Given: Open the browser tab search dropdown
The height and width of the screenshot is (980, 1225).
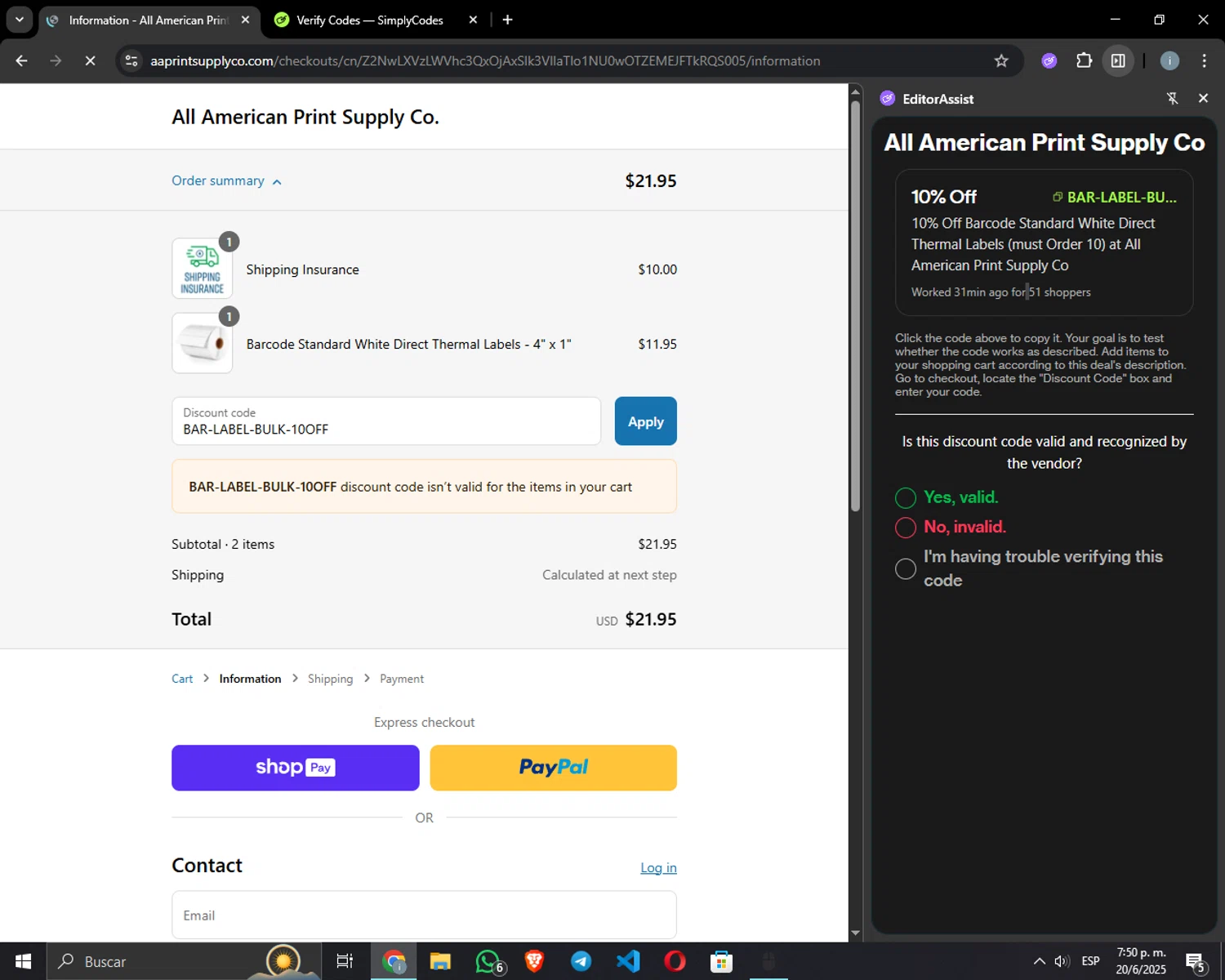Looking at the screenshot, I should [x=19, y=20].
